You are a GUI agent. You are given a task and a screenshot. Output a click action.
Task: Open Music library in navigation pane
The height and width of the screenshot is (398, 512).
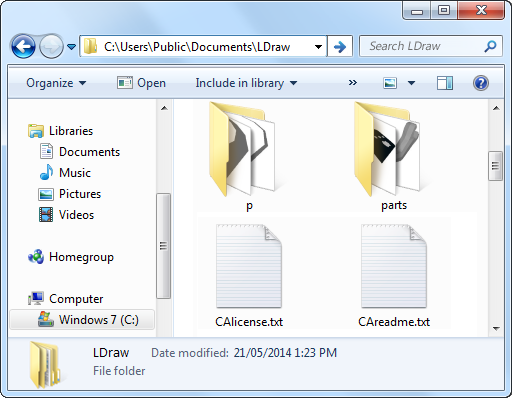click(75, 173)
